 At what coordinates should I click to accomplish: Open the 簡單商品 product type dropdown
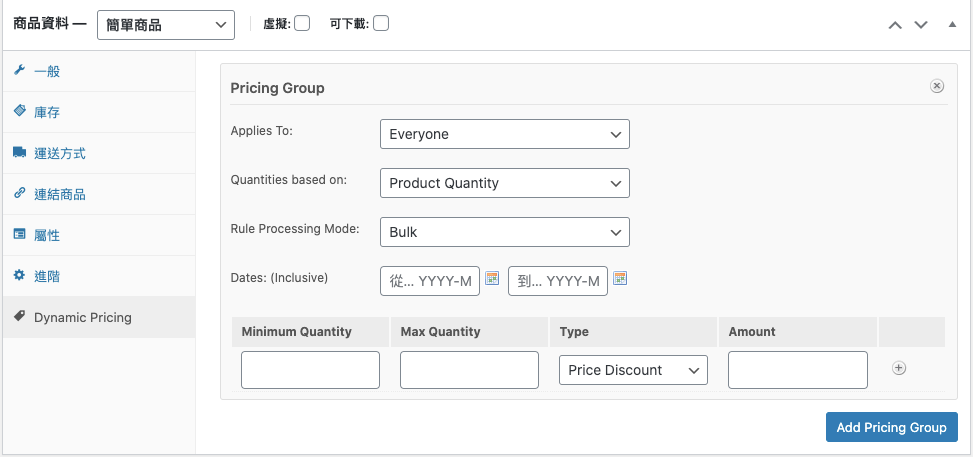(x=165, y=24)
